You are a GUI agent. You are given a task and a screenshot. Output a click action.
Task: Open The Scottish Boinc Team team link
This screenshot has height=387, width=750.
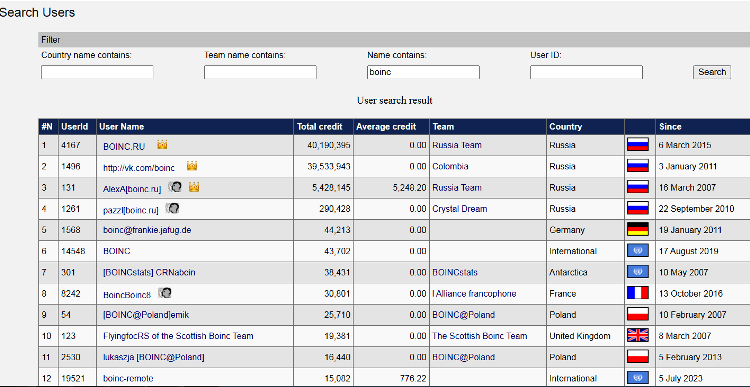tap(480, 336)
